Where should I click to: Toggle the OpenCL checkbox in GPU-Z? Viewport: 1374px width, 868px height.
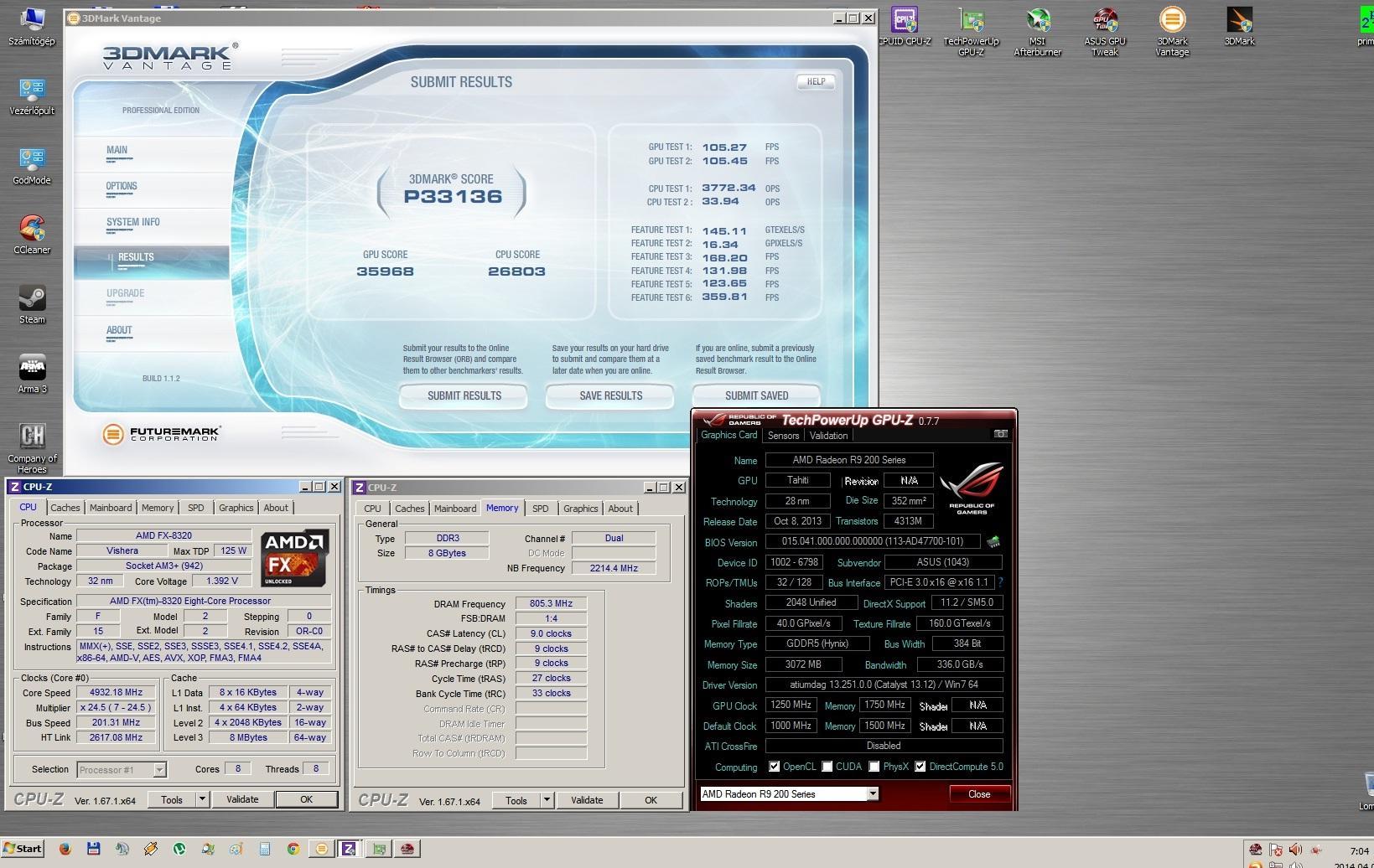click(x=774, y=767)
